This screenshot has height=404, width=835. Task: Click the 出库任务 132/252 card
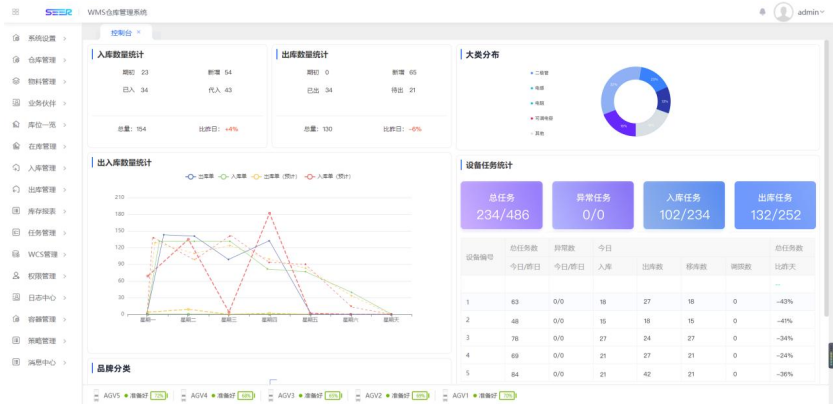(x=775, y=206)
